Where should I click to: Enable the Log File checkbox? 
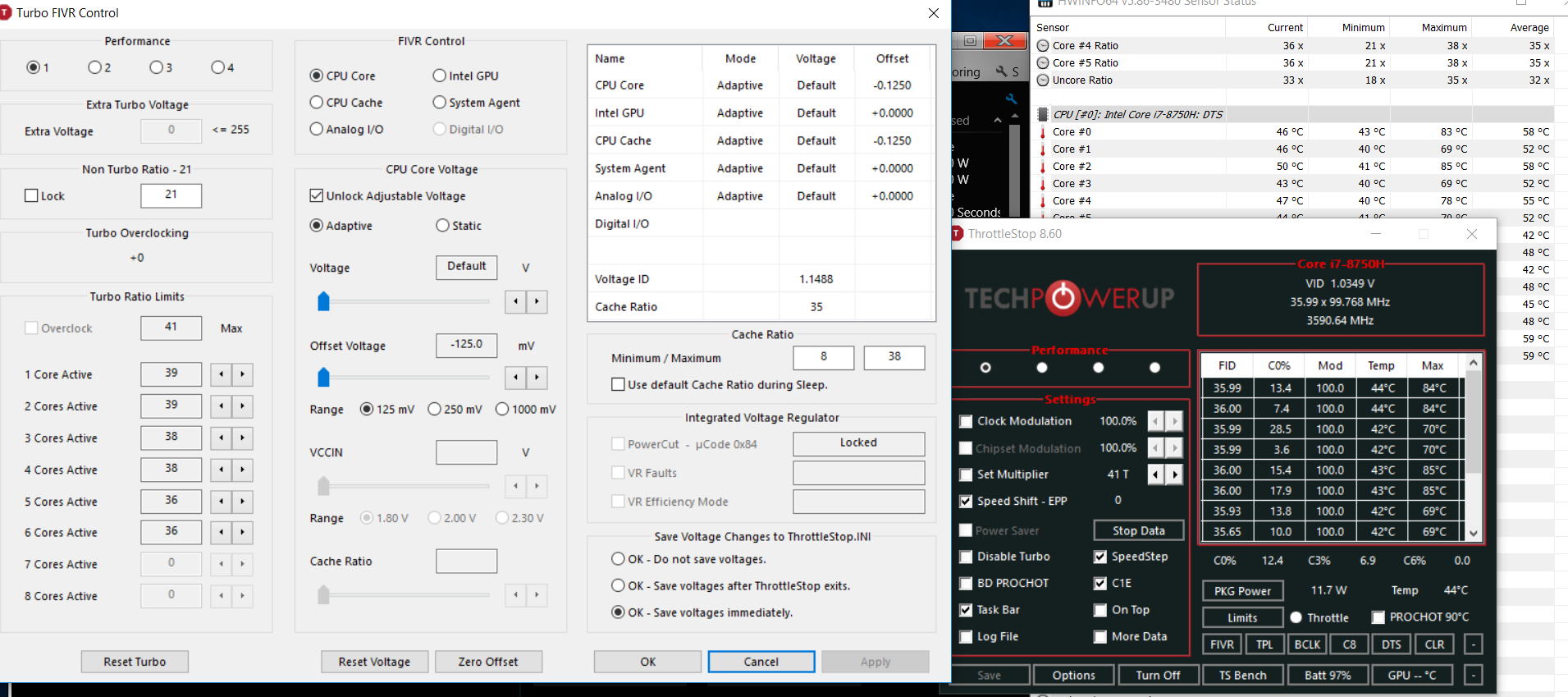(967, 637)
